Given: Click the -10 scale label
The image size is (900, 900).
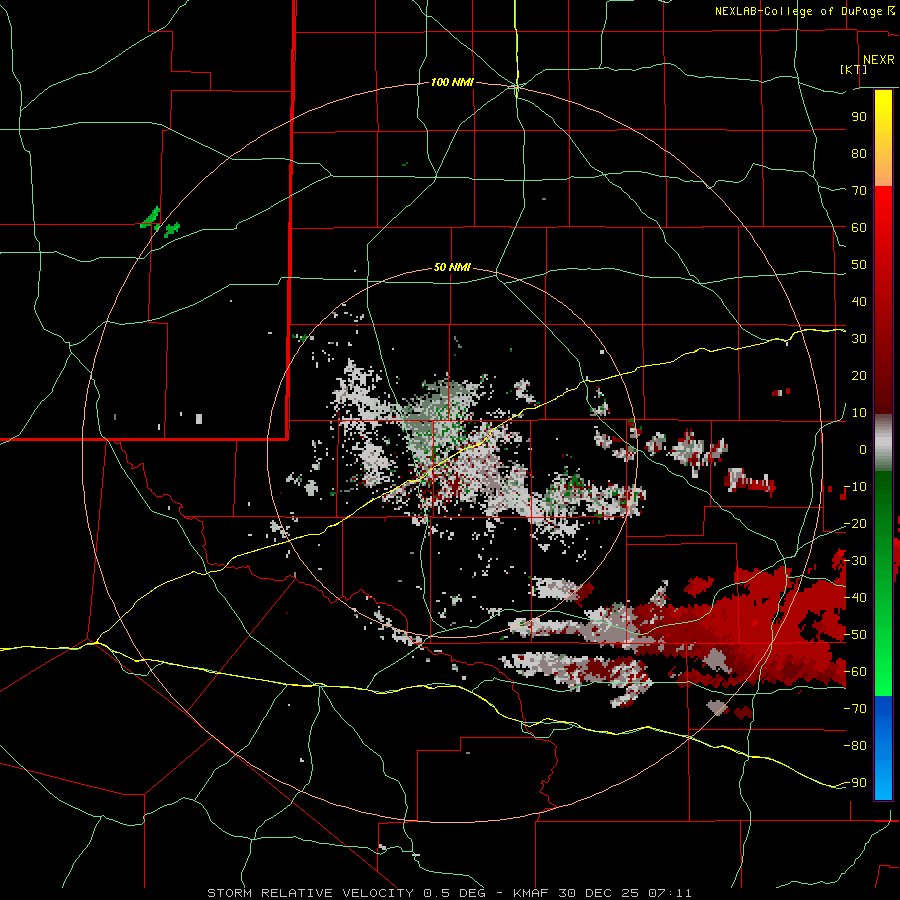Looking at the screenshot, I should 855,487.
